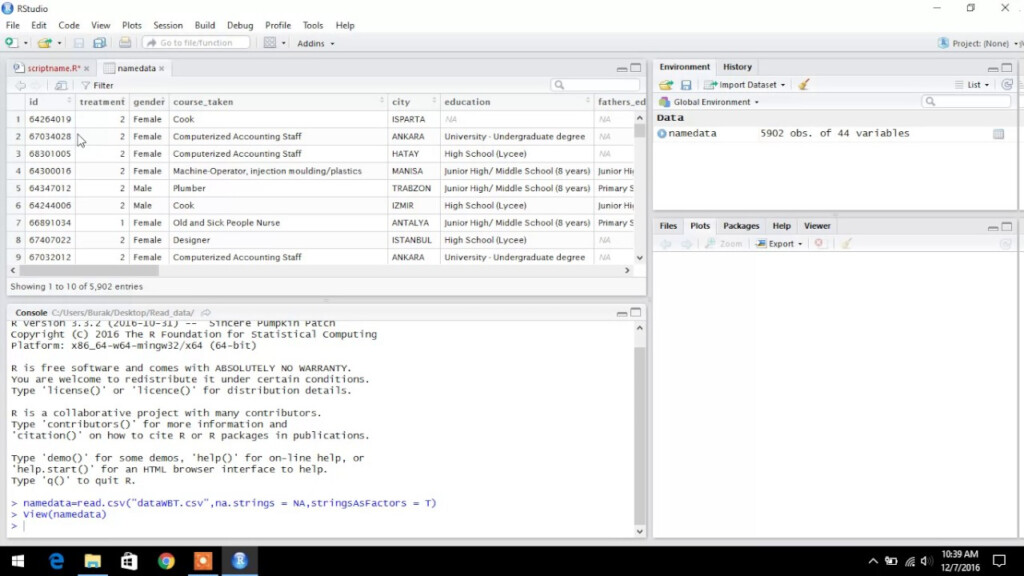This screenshot has width=1024, height=576.
Task: Open the Code menu
Action: (x=69, y=25)
